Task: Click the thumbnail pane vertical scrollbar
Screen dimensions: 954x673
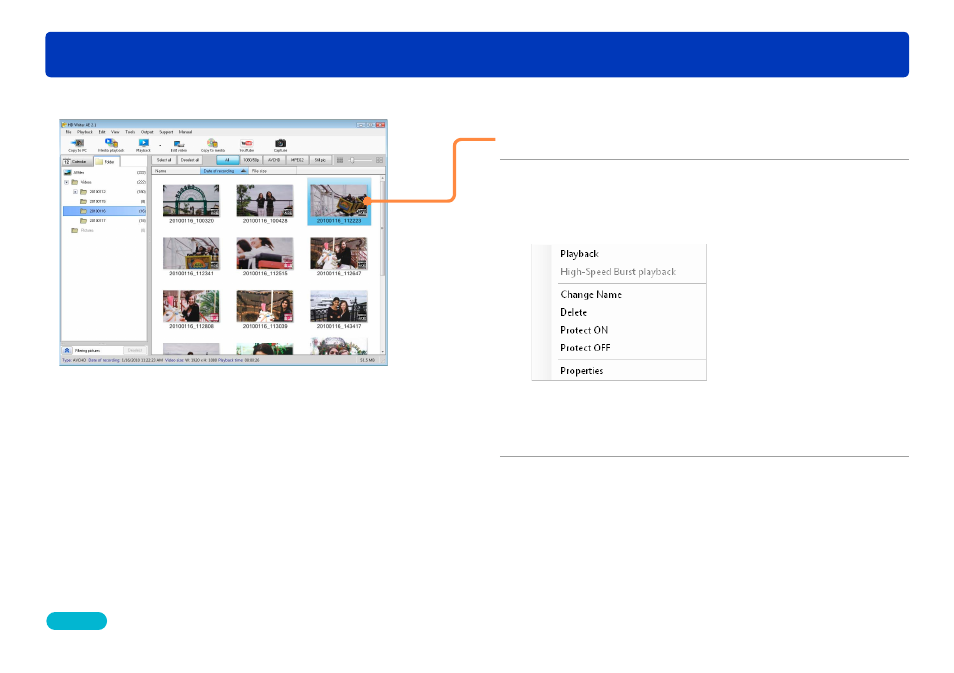Action: (x=383, y=229)
